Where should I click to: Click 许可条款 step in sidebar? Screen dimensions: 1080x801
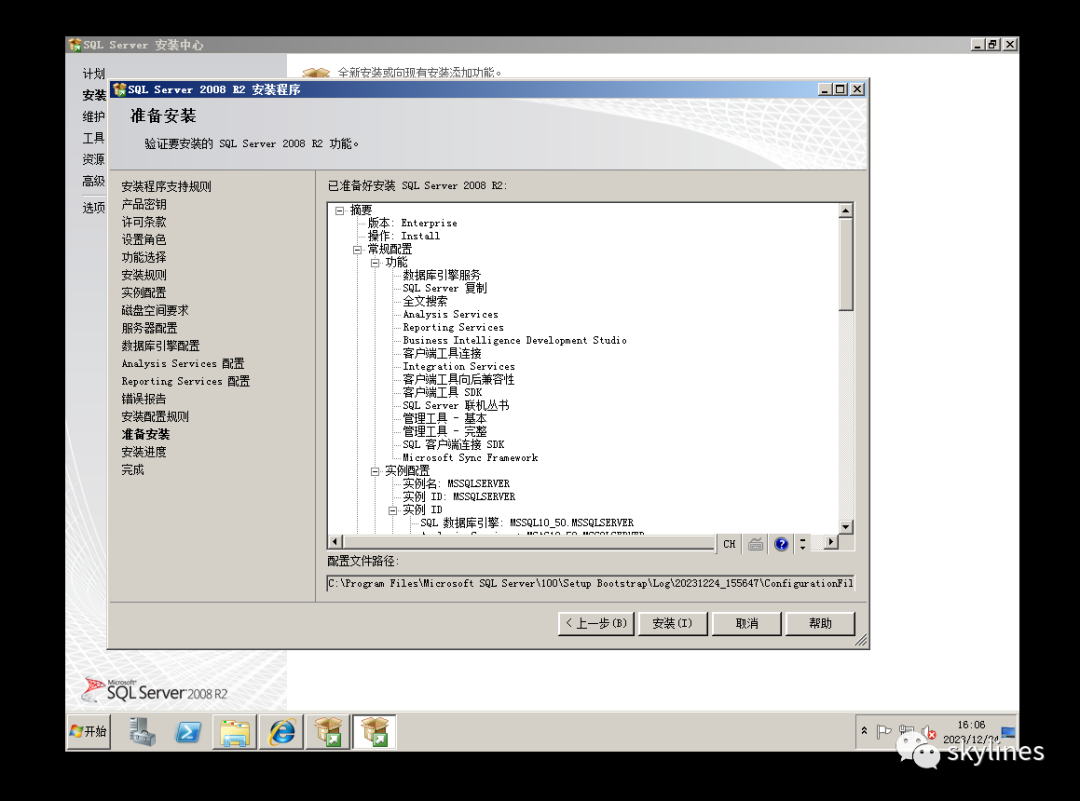click(x=144, y=222)
